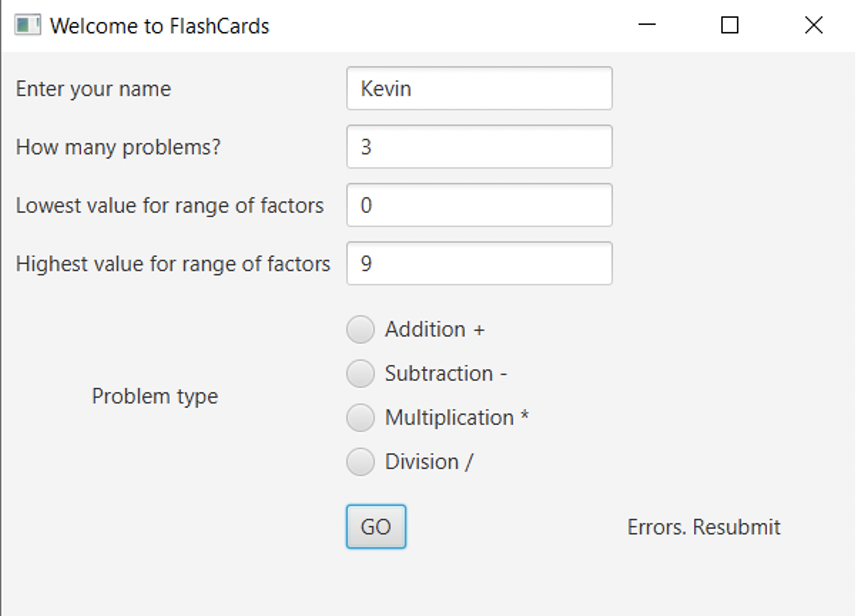Click the Problem type label
Image resolution: width=856 pixels, height=616 pixels.
click(155, 396)
